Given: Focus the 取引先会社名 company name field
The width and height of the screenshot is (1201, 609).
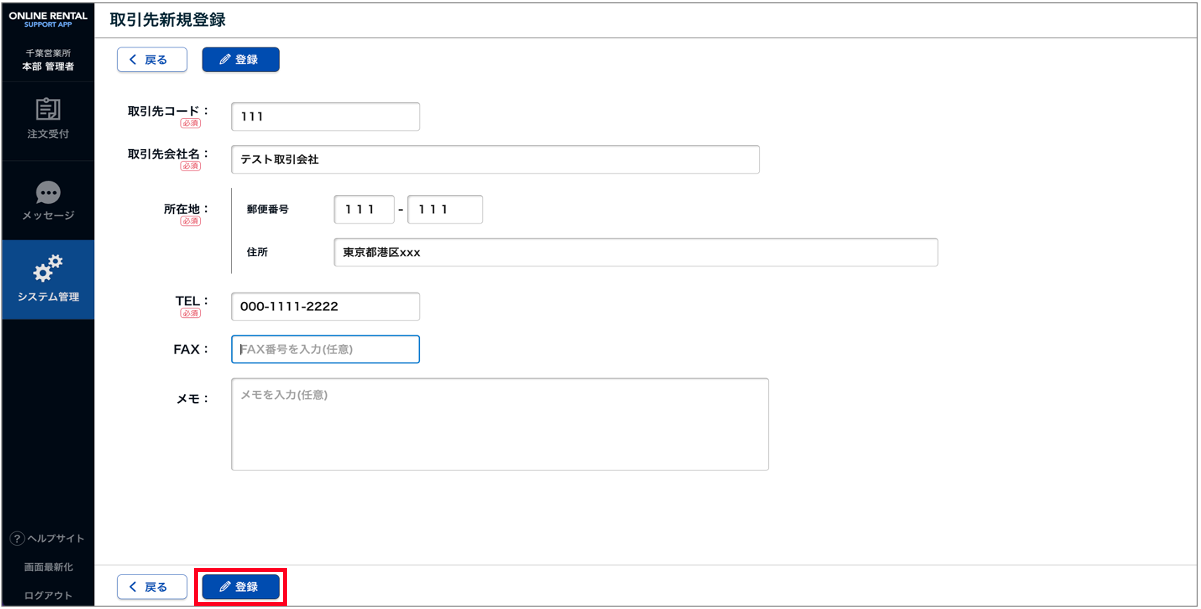Looking at the screenshot, I should click(495, 160).
